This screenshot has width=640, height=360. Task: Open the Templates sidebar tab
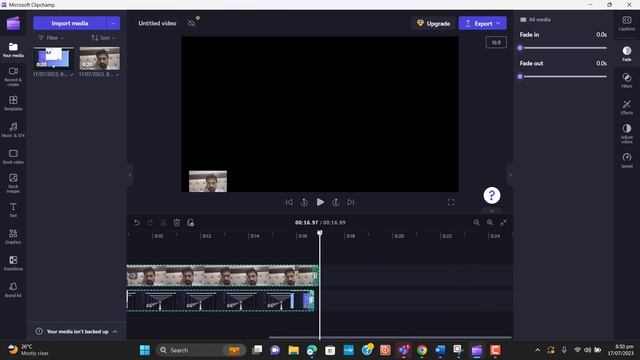(13, 103)
